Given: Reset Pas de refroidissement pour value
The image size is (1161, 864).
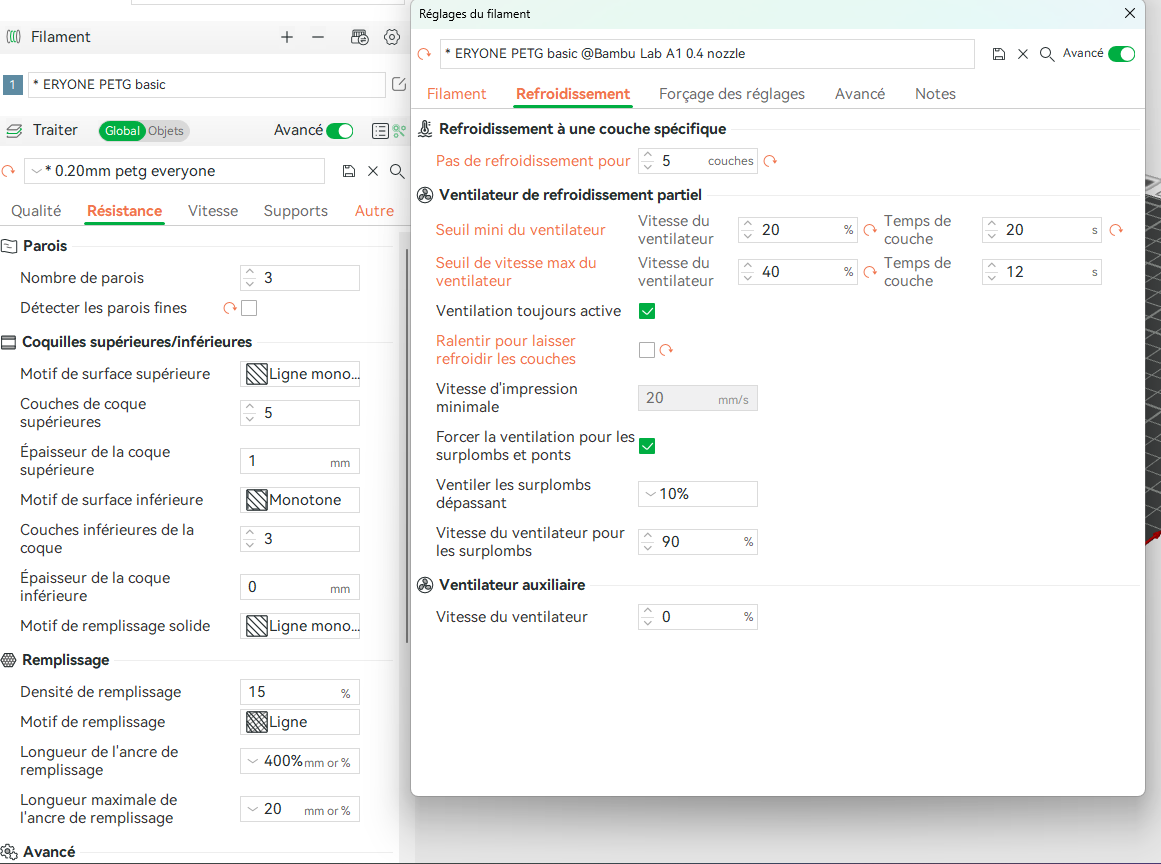Looking at the screenshot, I should pyautogui.click(x=770, y=161).
